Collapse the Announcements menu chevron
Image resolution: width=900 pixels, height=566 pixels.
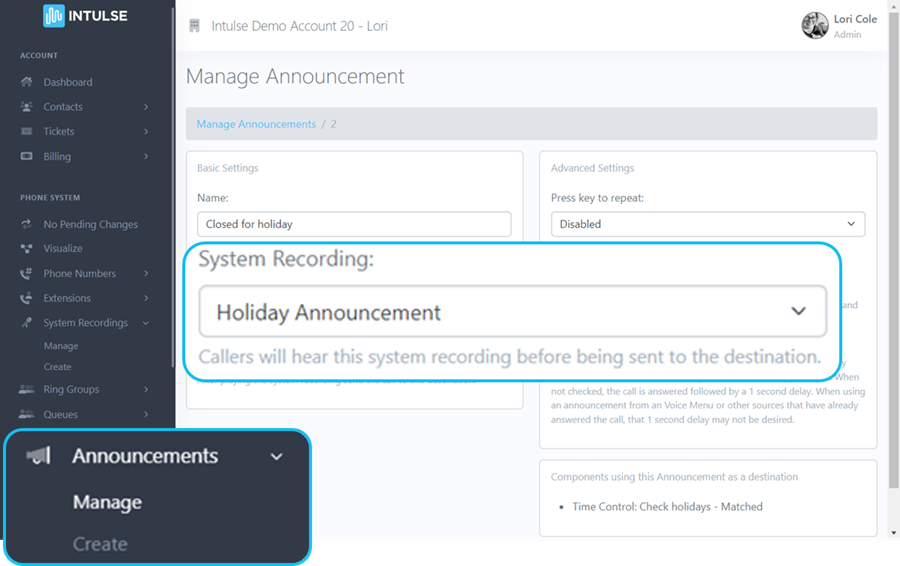tap(277, 457)
